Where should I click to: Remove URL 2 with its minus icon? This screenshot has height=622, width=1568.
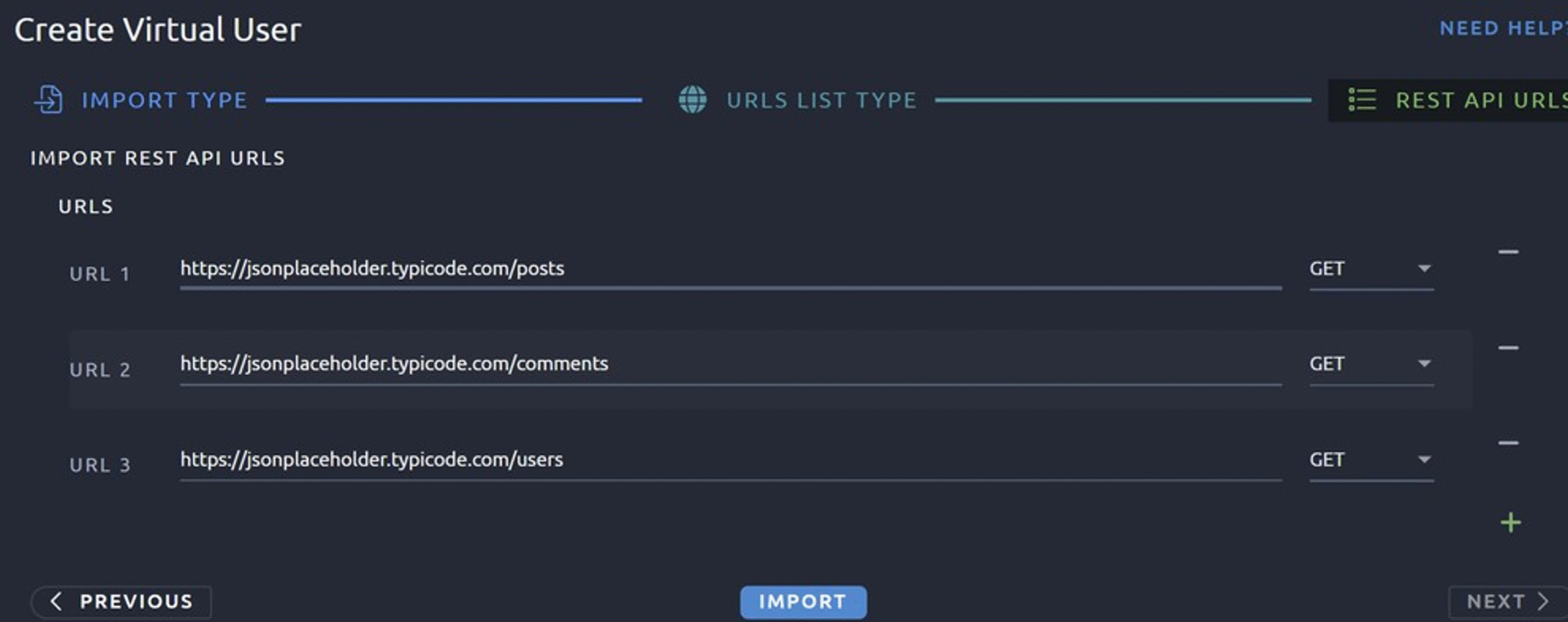pyautogui.click(x=1508, y=348)
